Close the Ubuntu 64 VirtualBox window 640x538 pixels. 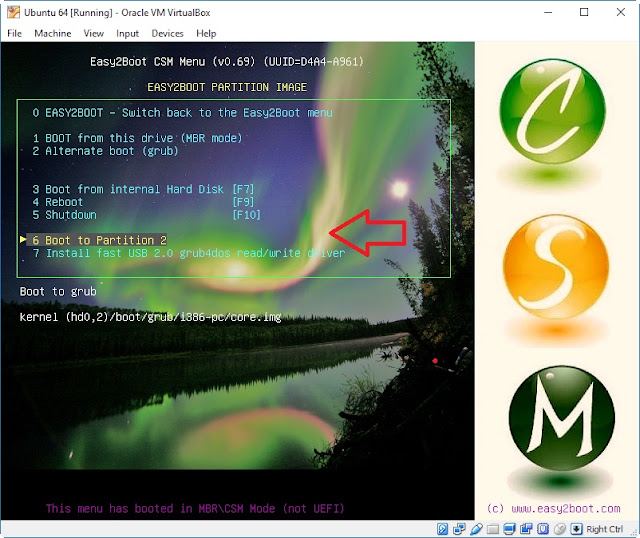pyautogui.click(x=621, y=12)
